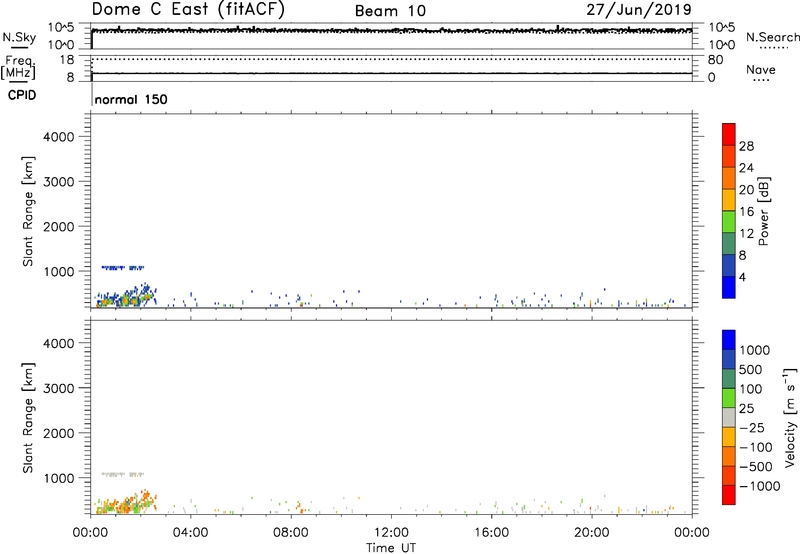
Task: Pick the blue 1000 velocity color segment
Action: (729, 340)
